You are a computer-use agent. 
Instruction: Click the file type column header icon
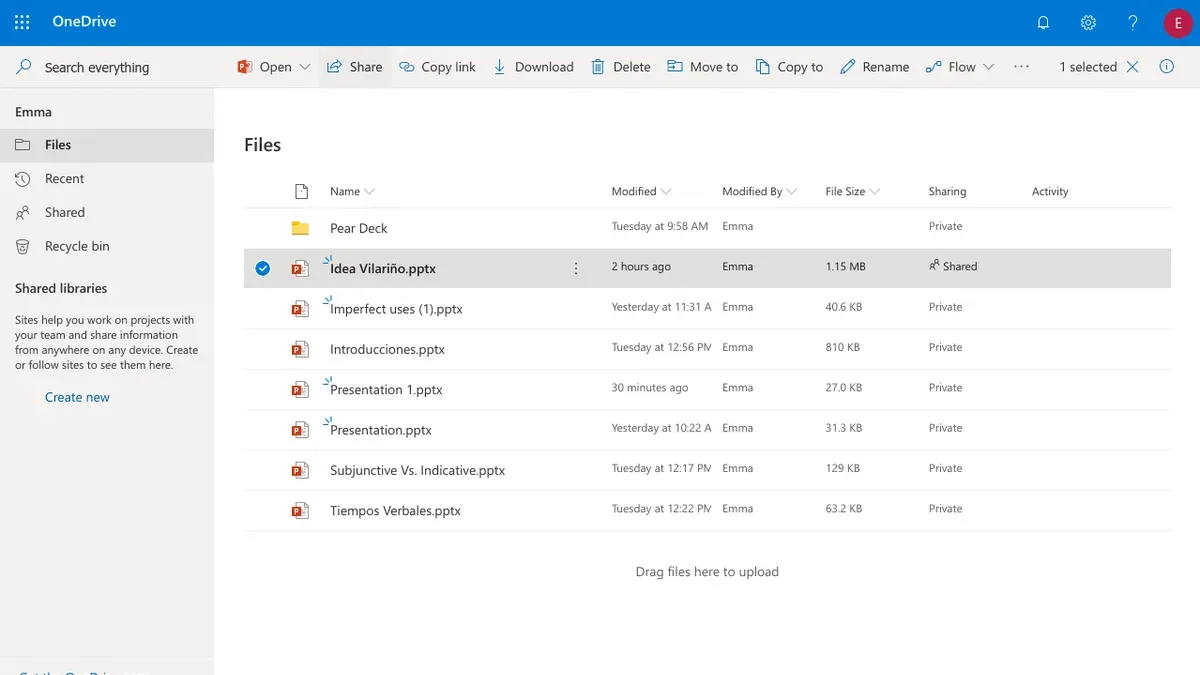pyautogui.click(x=301, y=191)
